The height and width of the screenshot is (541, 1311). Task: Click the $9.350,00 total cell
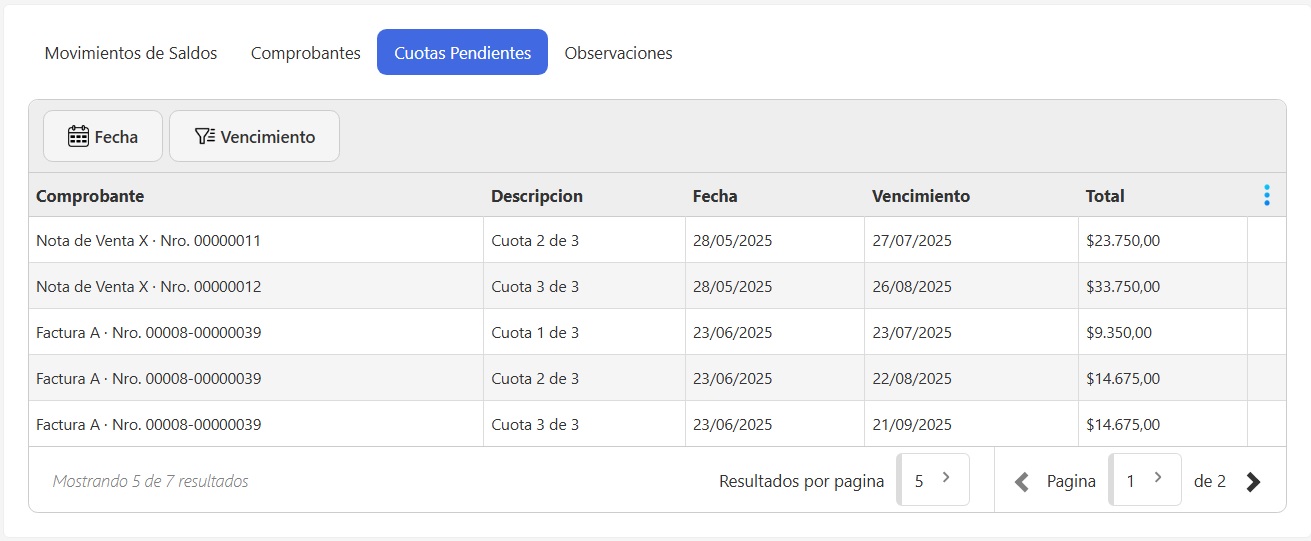(1118, 333)
